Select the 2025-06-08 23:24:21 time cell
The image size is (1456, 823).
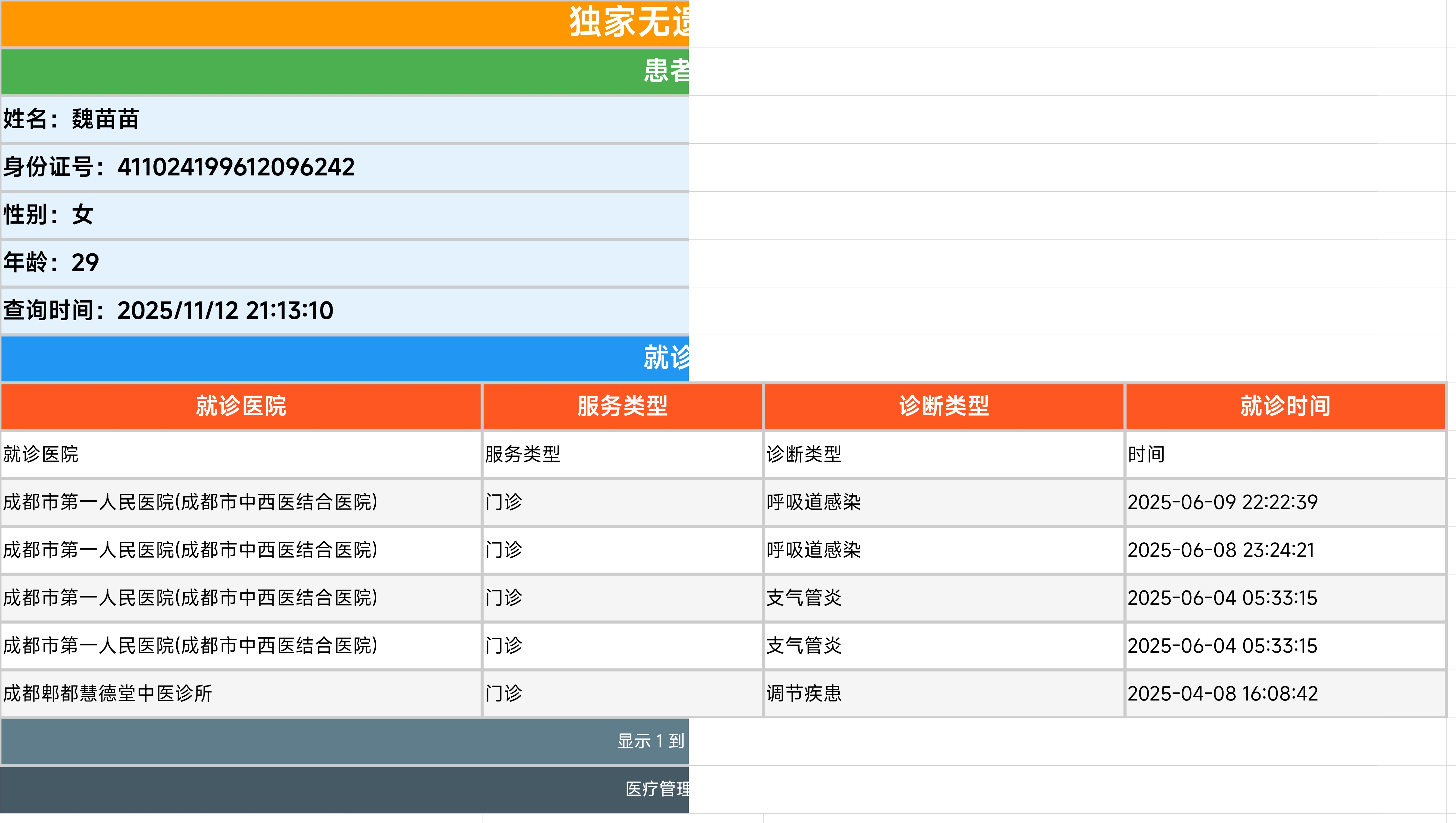pyautogui.click(x=1285, y=550)
